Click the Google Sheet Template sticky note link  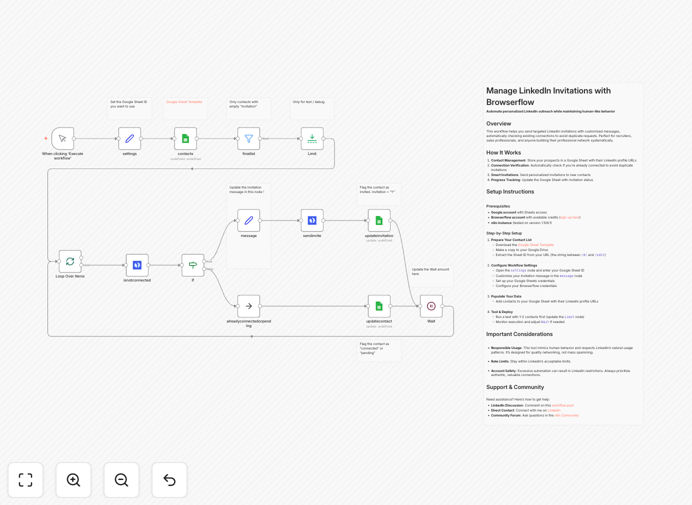pos(184,102)
